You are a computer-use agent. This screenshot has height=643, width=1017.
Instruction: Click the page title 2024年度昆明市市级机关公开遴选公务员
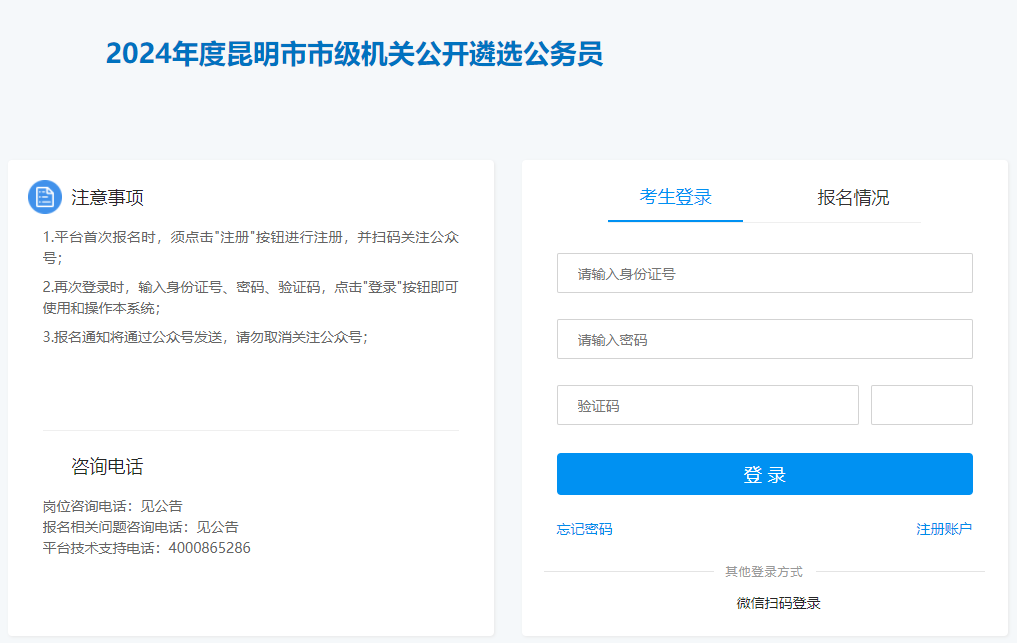pyautogui.click(x=354, y=54)
